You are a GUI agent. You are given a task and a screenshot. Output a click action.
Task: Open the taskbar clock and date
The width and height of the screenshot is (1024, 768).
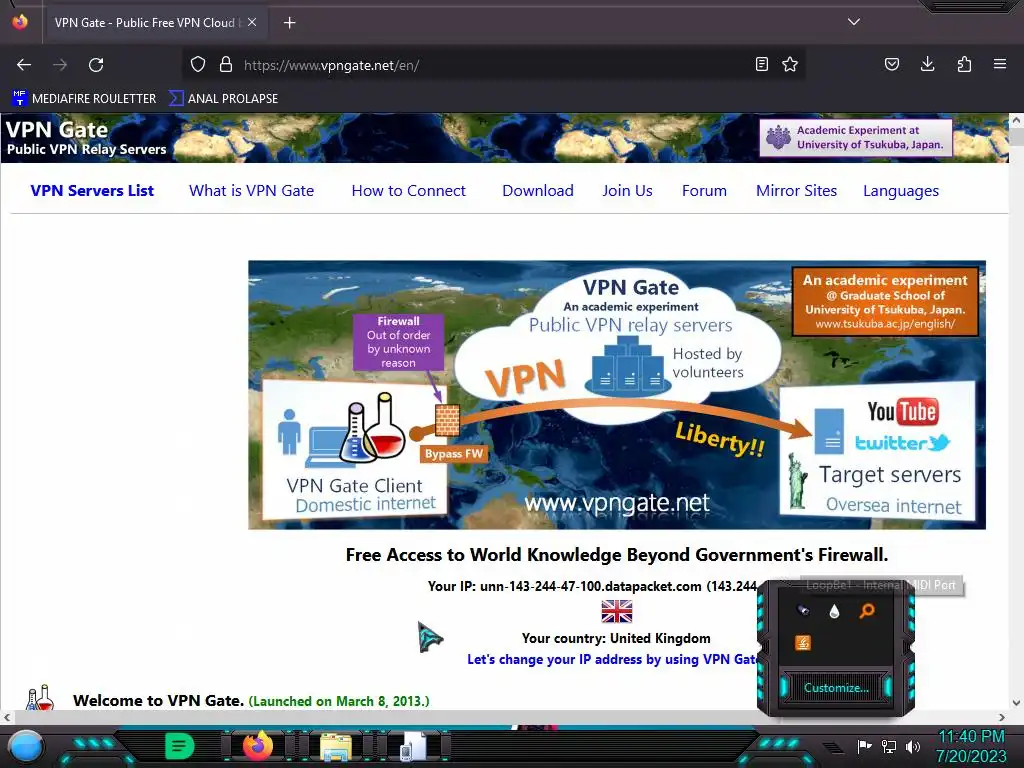(972, 746)
